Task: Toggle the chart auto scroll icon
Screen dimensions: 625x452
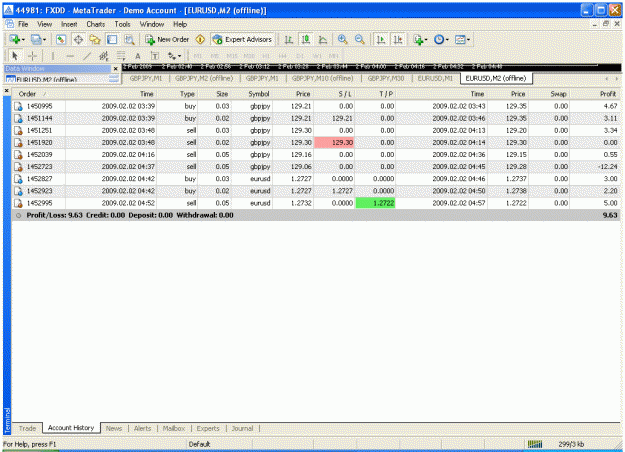Action: pos(381,39)
